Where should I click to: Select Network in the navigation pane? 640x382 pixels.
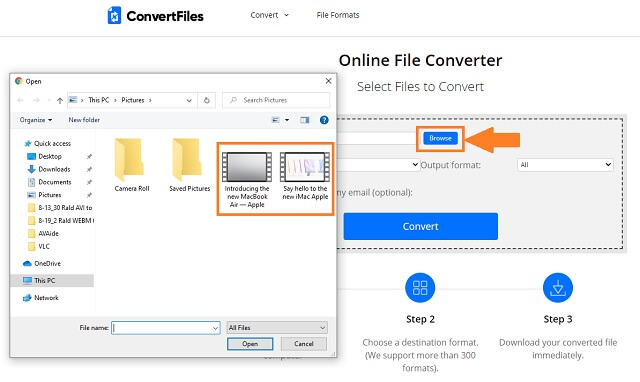[41, 298]
